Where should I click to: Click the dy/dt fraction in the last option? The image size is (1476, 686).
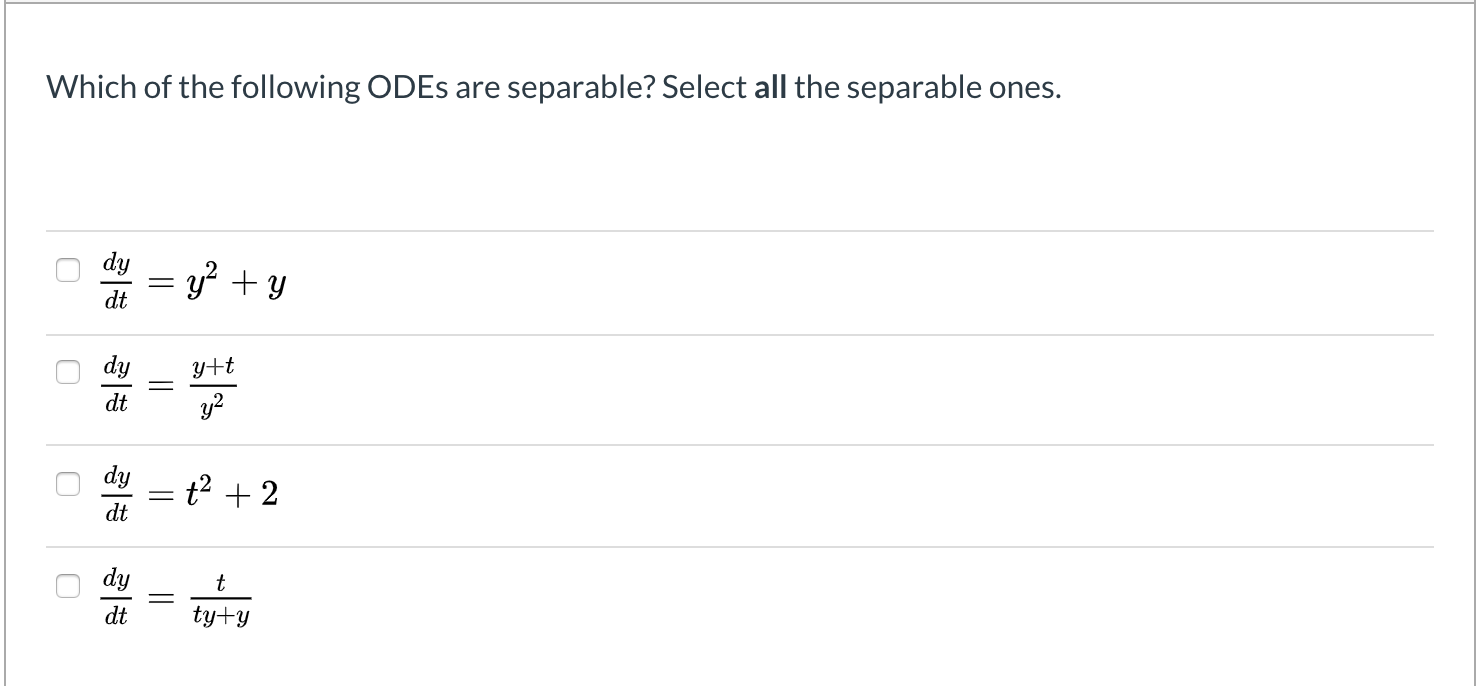point(114,598)
